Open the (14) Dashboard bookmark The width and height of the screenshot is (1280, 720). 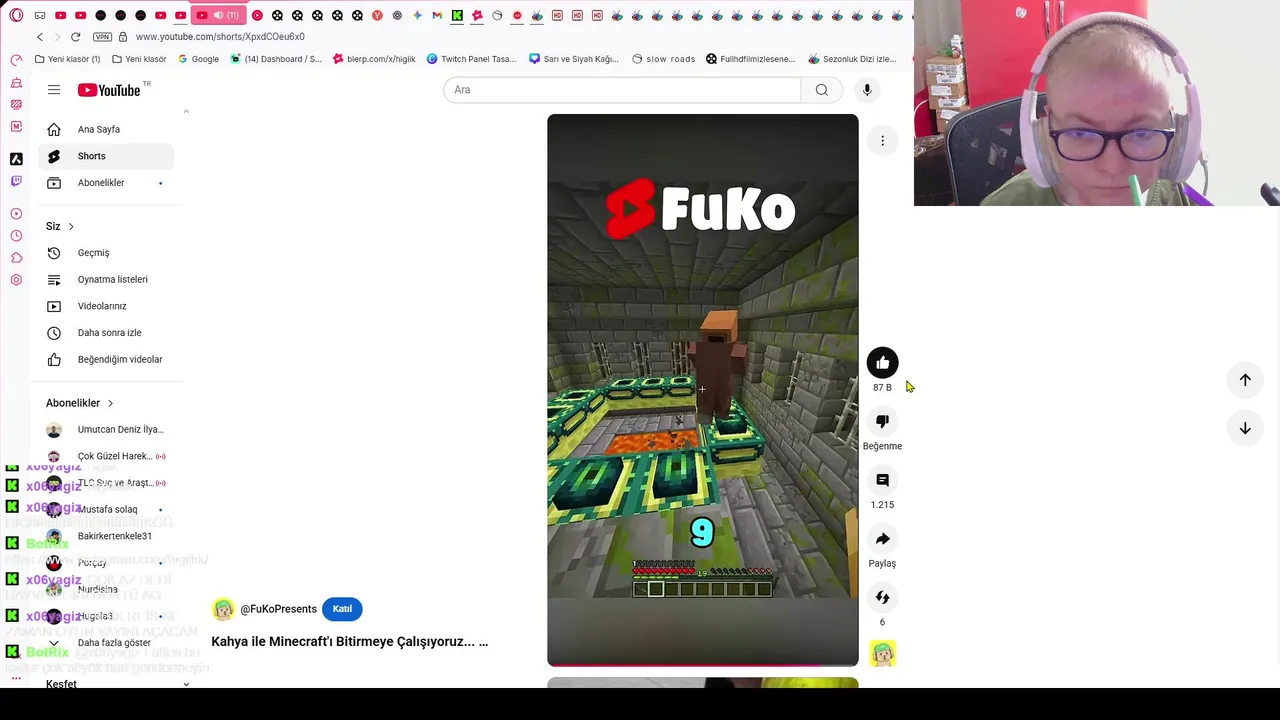point(276,59)
